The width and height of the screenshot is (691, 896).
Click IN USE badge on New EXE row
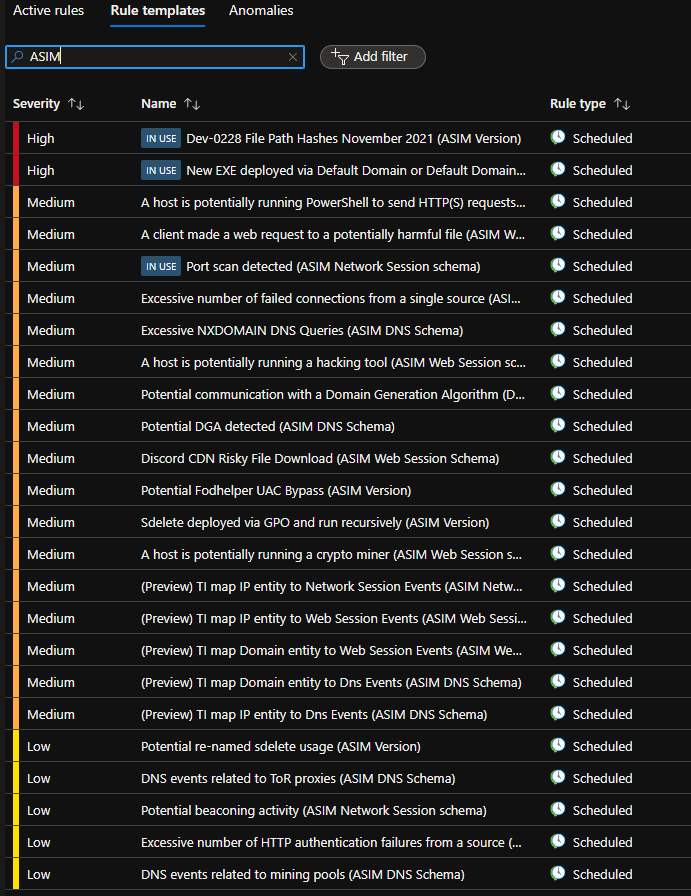161,170
